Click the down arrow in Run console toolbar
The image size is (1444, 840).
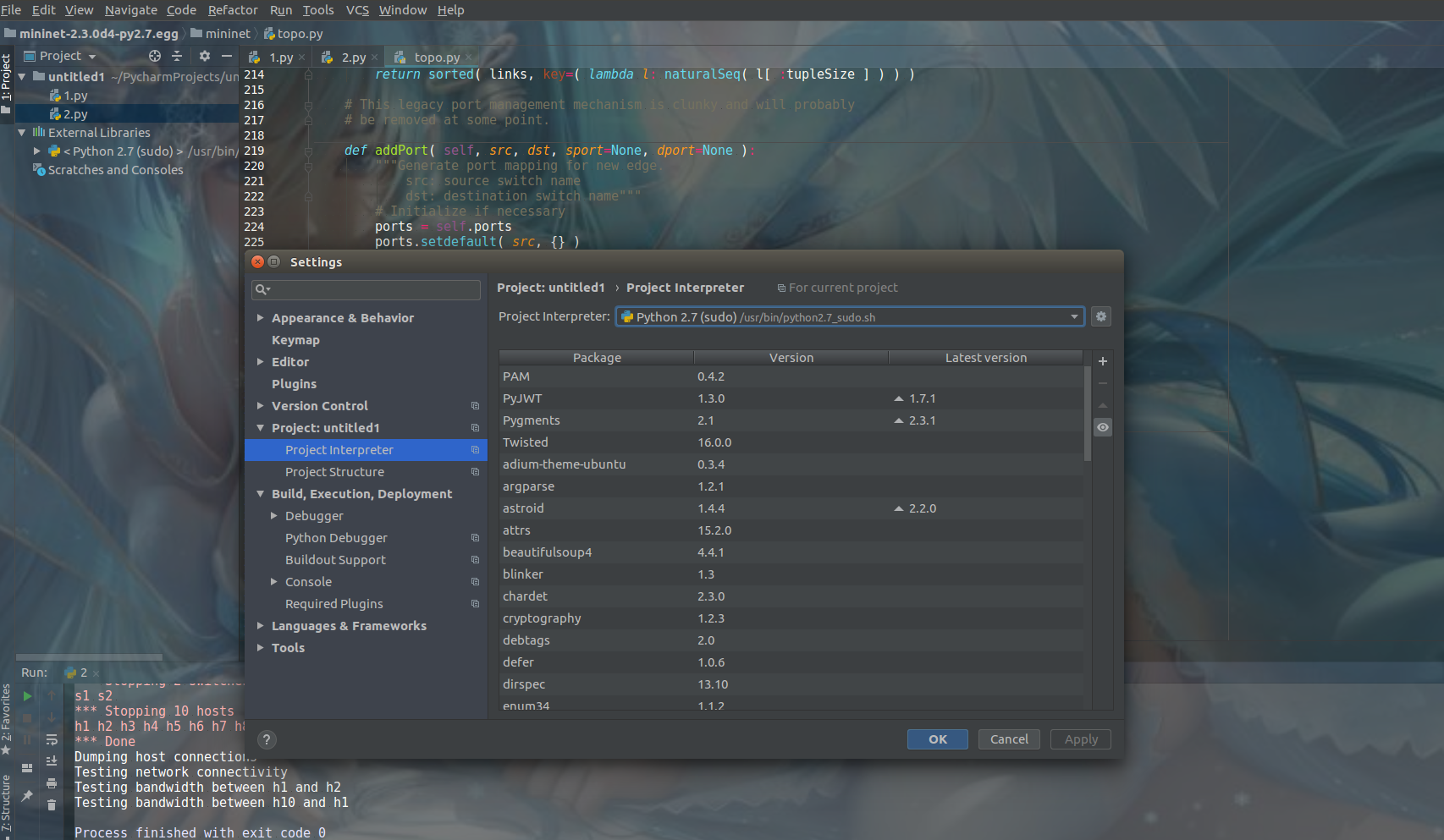tap(52, 717)
